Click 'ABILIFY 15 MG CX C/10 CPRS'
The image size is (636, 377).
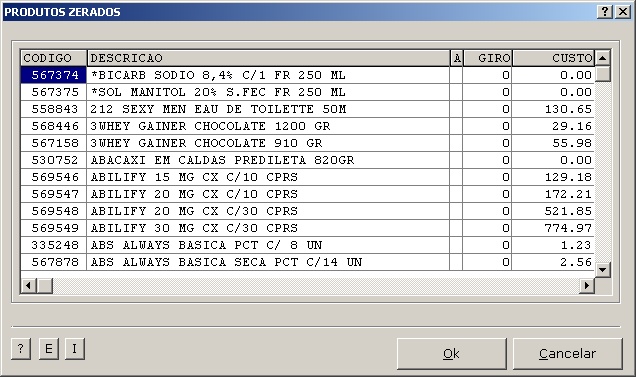[x=194, y=177]
